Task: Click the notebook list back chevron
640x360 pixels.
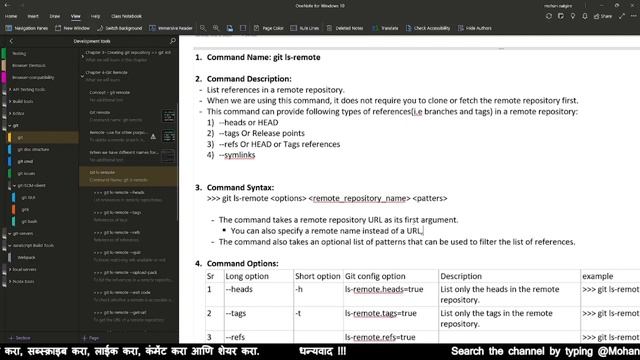Action: tap(11, 41)
